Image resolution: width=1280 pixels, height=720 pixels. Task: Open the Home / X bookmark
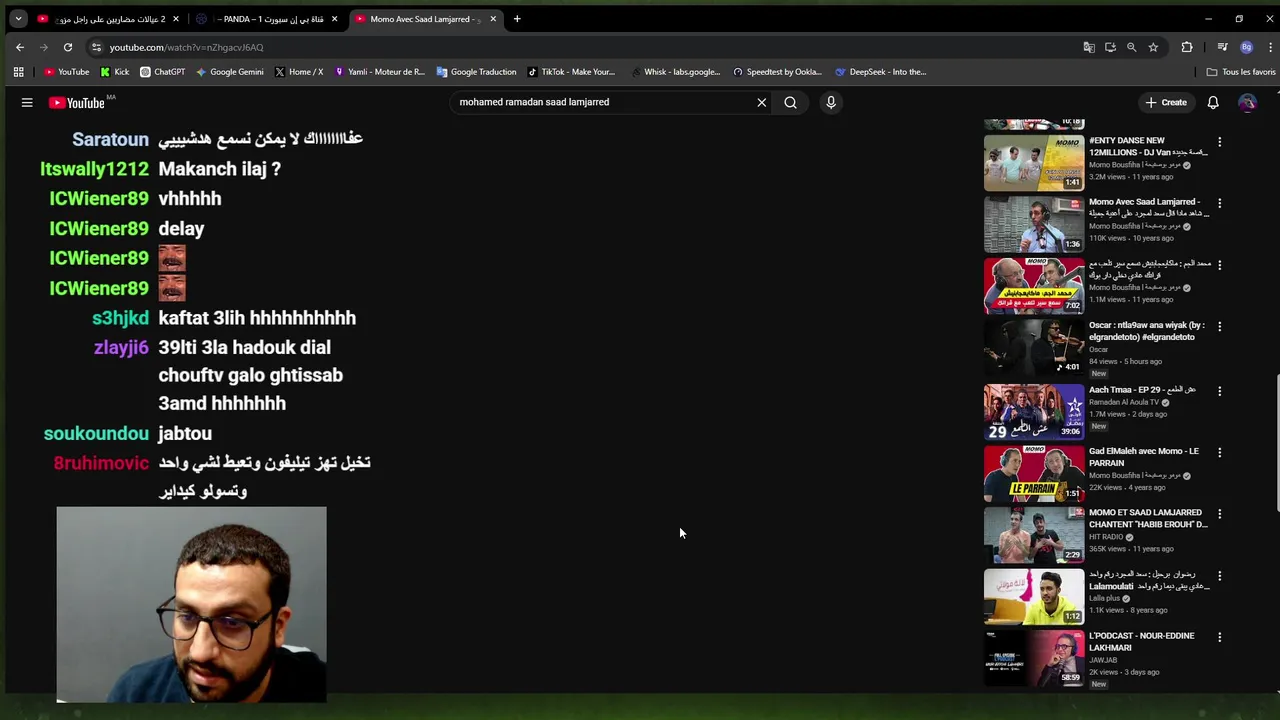pos(299,72)
